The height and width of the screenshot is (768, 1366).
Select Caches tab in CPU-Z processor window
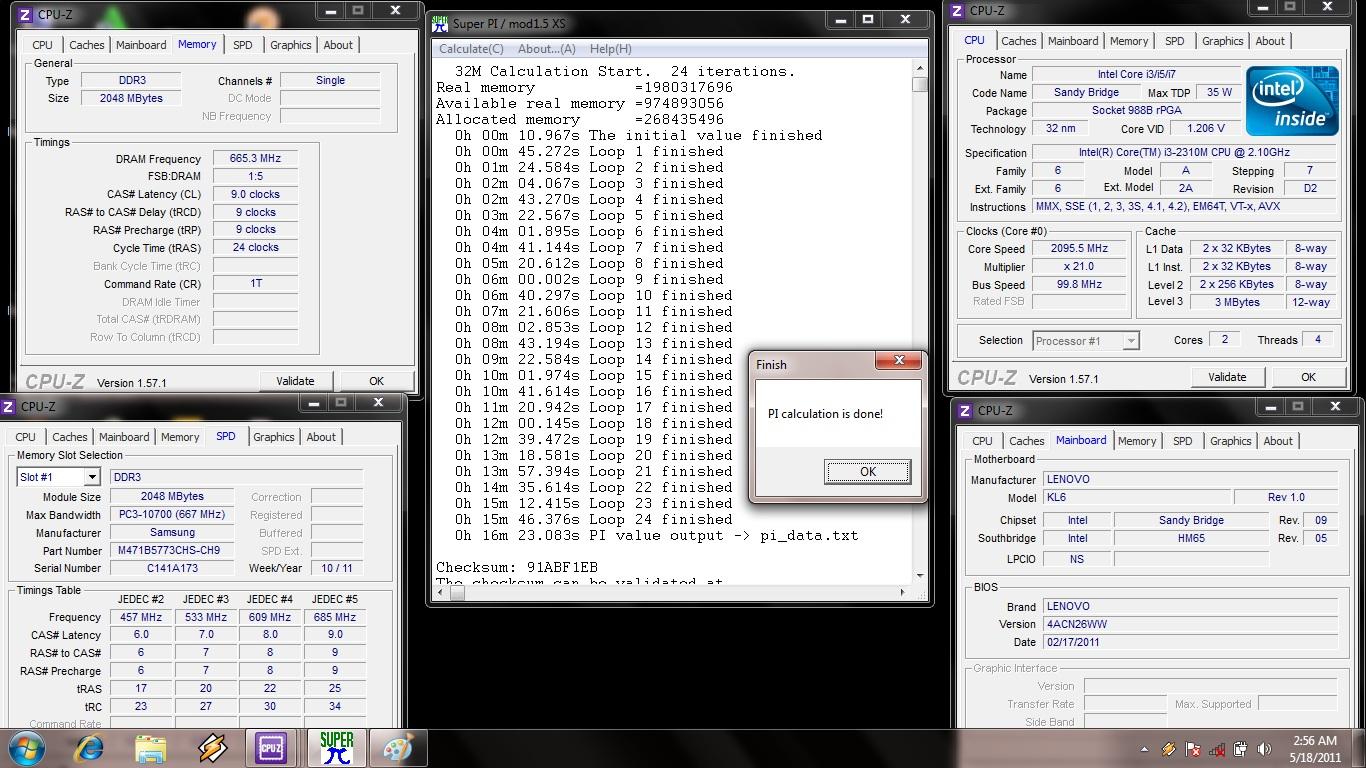tap(1018, 41)
